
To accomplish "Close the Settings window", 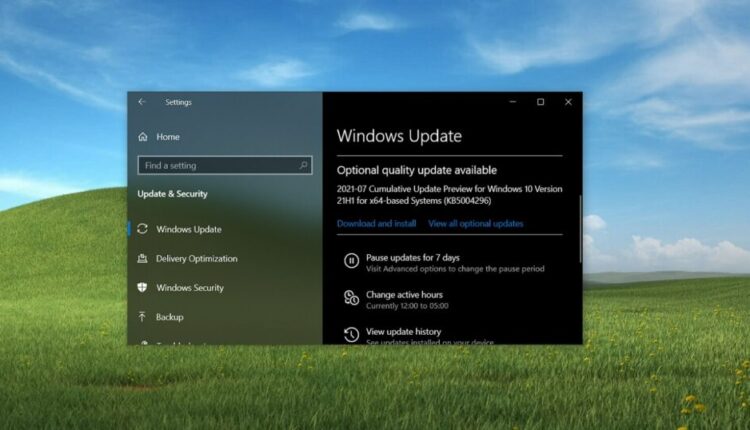I will [568, 102].
